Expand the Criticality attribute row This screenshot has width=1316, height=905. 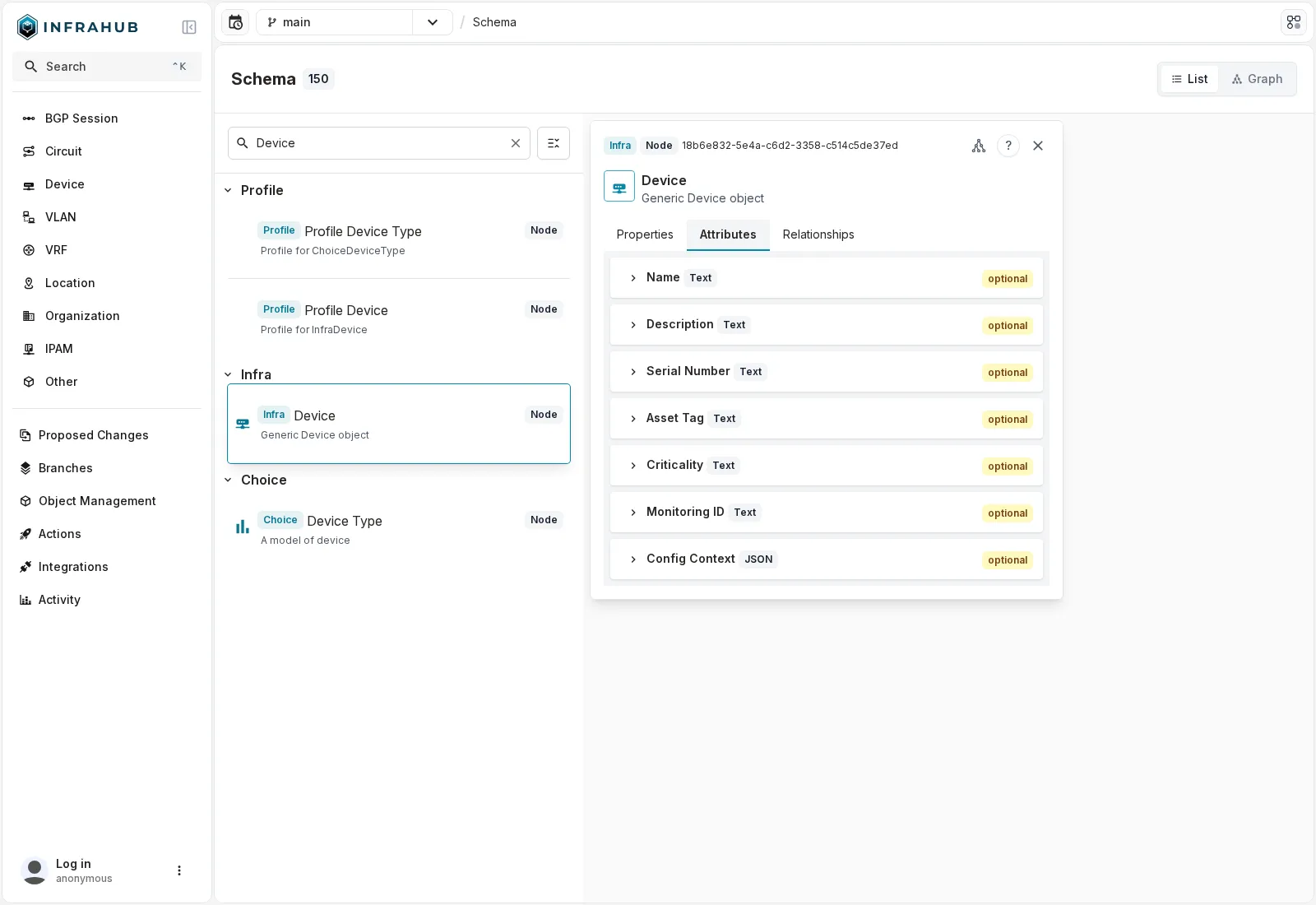(x=827, y=466)
